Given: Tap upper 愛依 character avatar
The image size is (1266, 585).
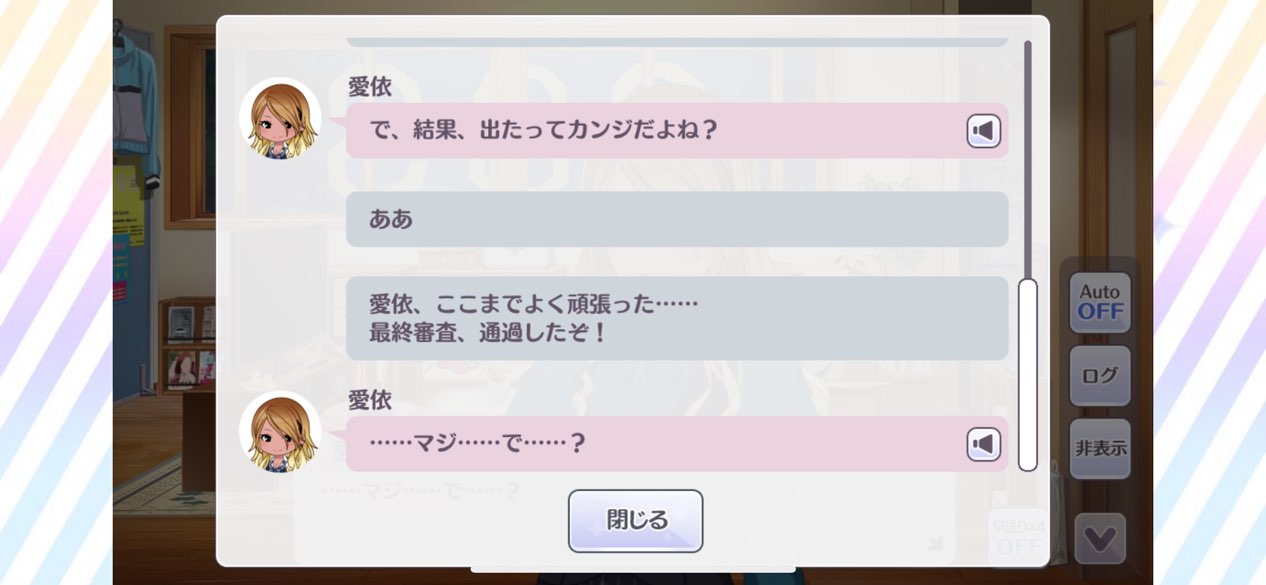Looking at the screenshot, I should pos(280,119).
